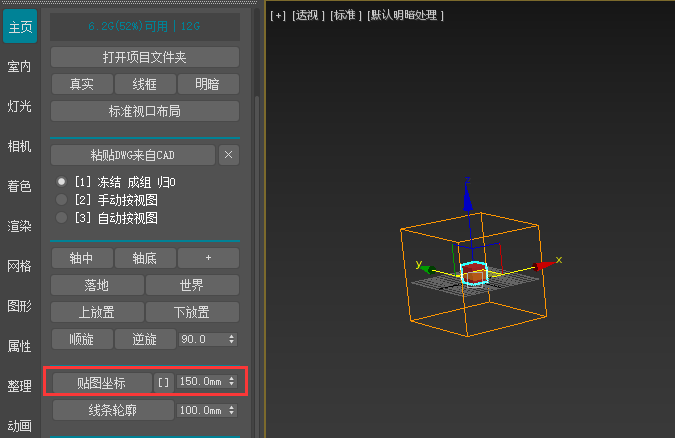Screen dimensions: 675x438
Task: Open the [透视] viewport view menu
Action: tap(308, 16)
